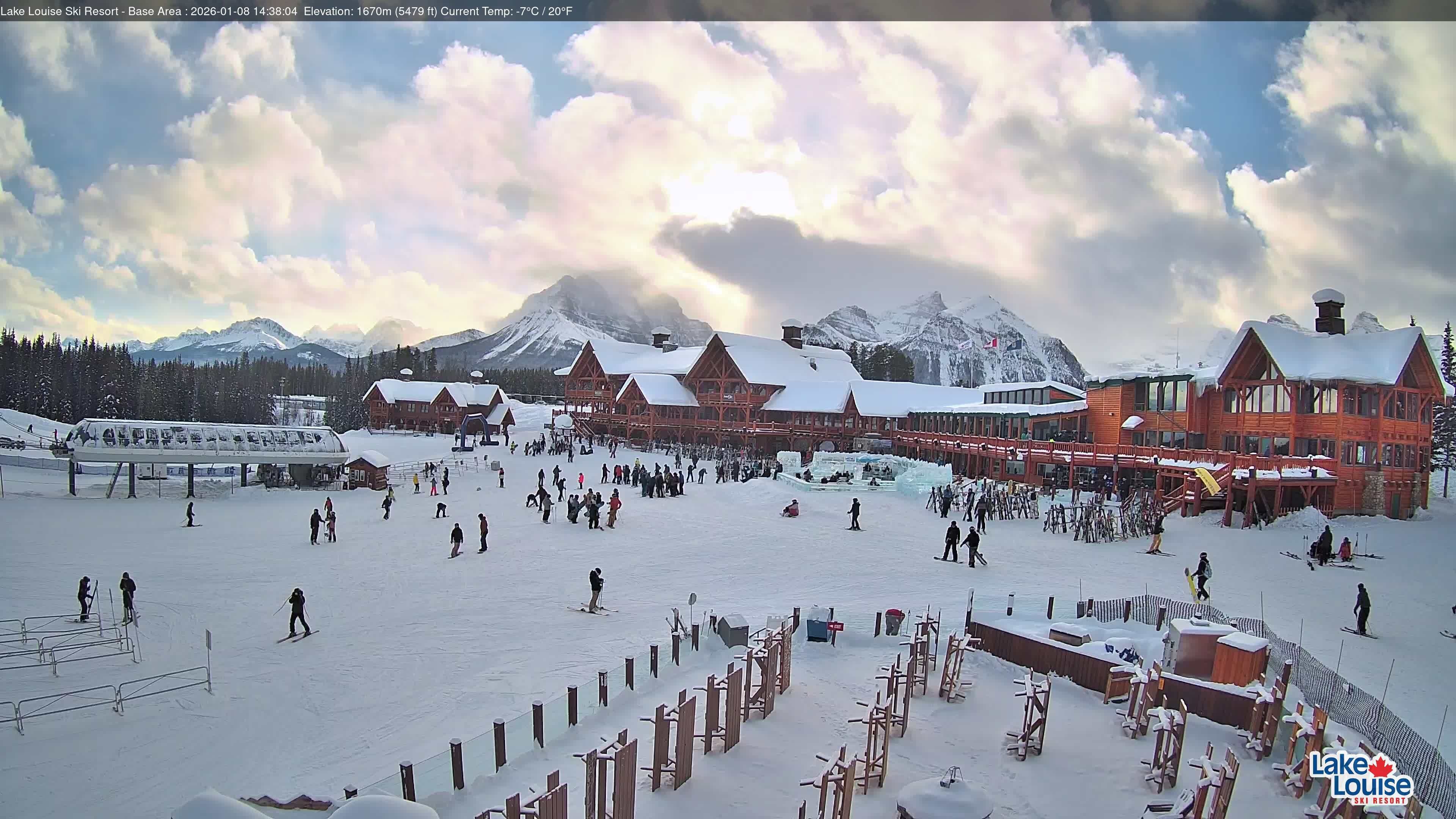Click the second flag beside the Canadian flag
1456x819 pixels.
(1015, 344)
